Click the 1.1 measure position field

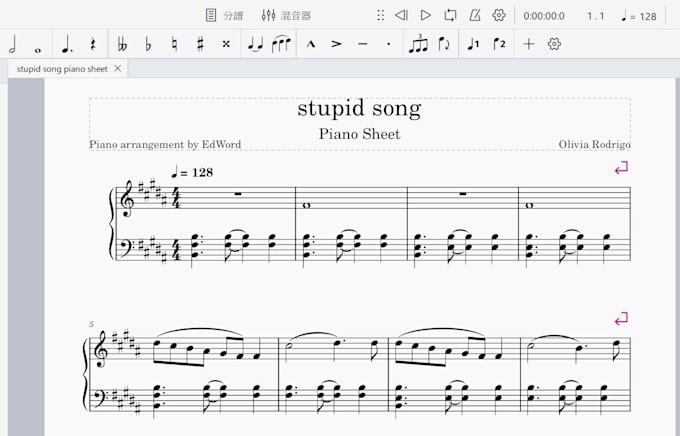(595, 16)
